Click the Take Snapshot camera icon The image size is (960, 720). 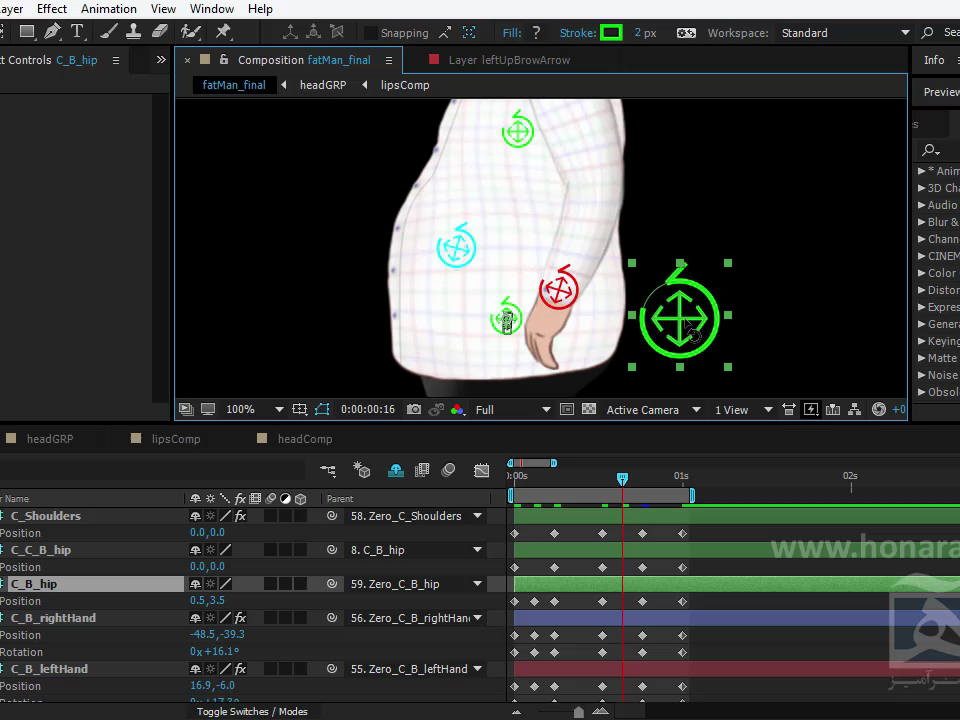click(414, 409)
